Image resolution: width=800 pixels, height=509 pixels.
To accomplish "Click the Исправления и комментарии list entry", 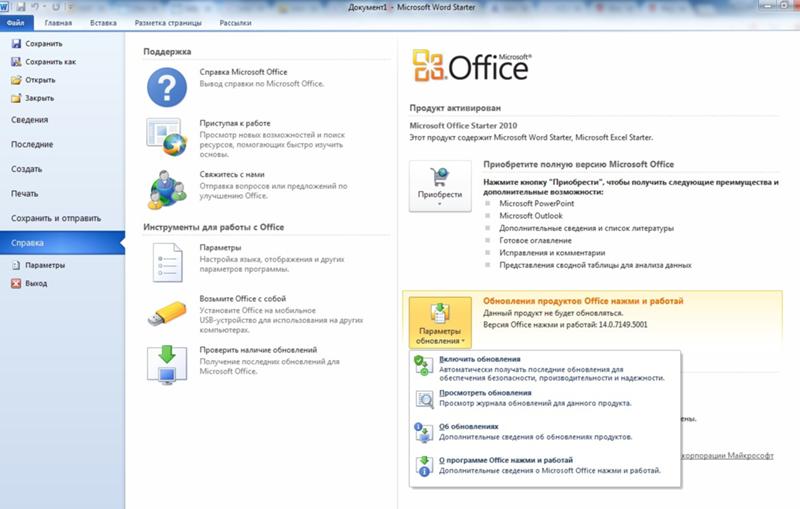I will pyautogui.click(x=552, y=252).
